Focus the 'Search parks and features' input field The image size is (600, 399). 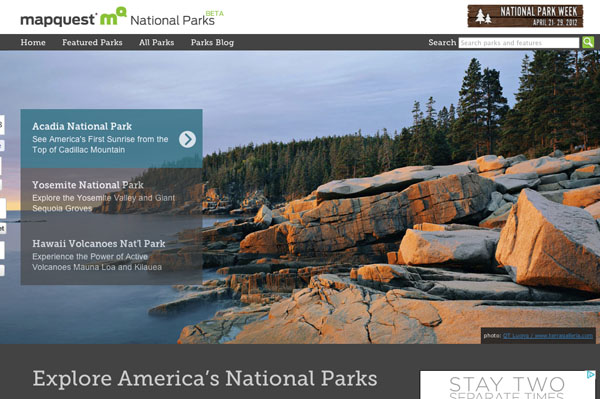coord(519,42)
